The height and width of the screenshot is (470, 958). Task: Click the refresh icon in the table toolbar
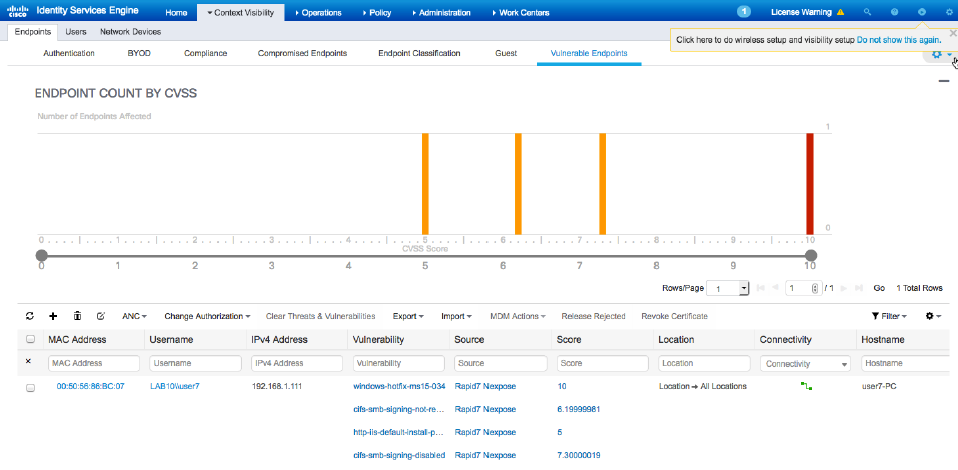coord(30,316)
